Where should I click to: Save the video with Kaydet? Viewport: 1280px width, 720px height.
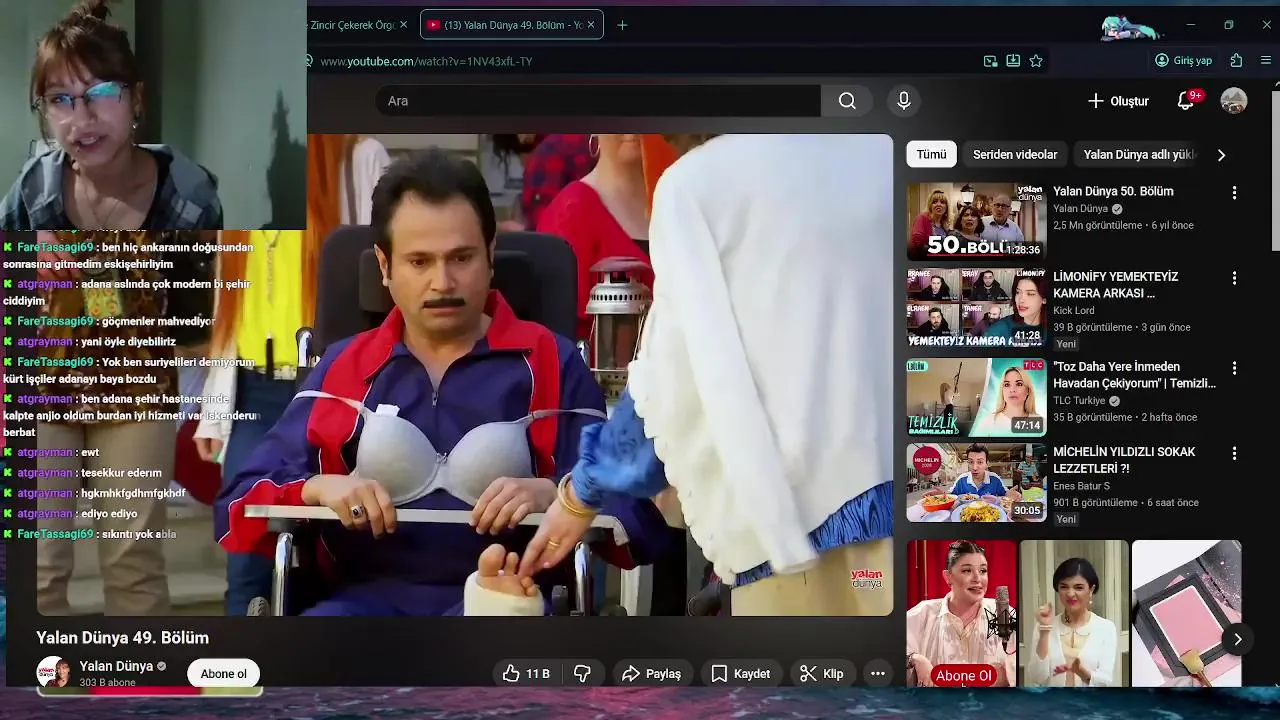click(x=740, y=674)
